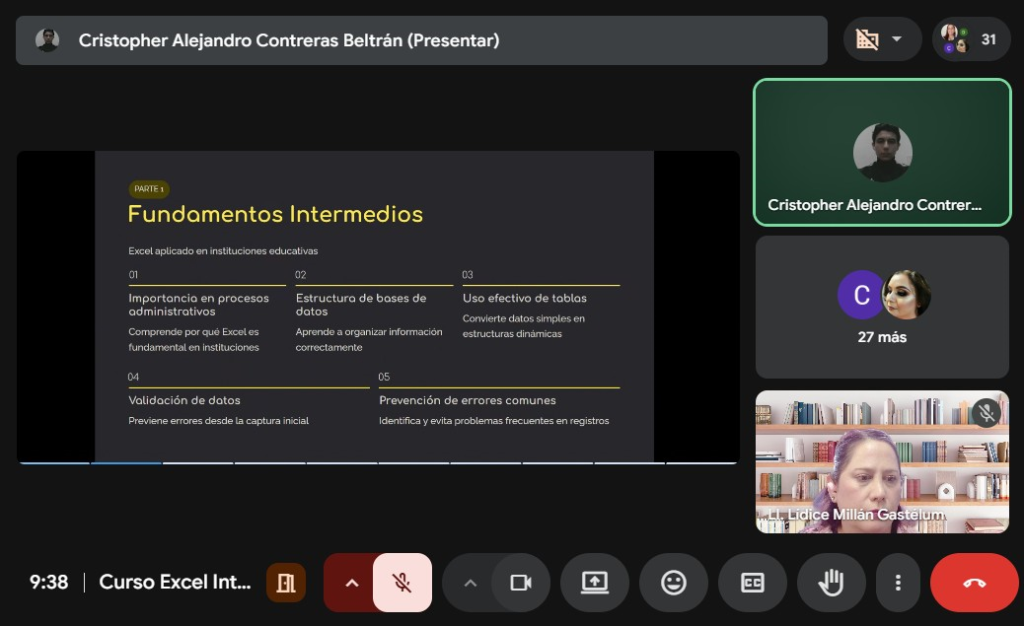Toggle the camera on or off
1024x626 pixels.
tap(520, 583)
